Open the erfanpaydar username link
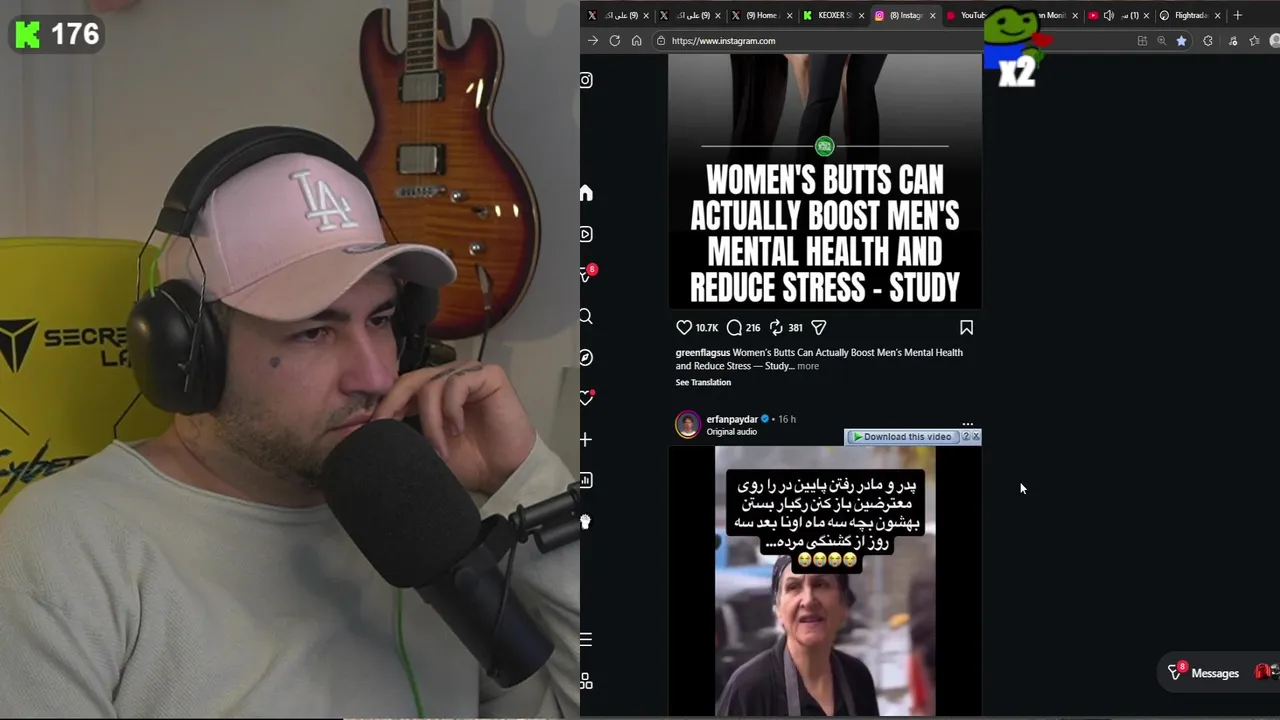 tap(732, 419)
